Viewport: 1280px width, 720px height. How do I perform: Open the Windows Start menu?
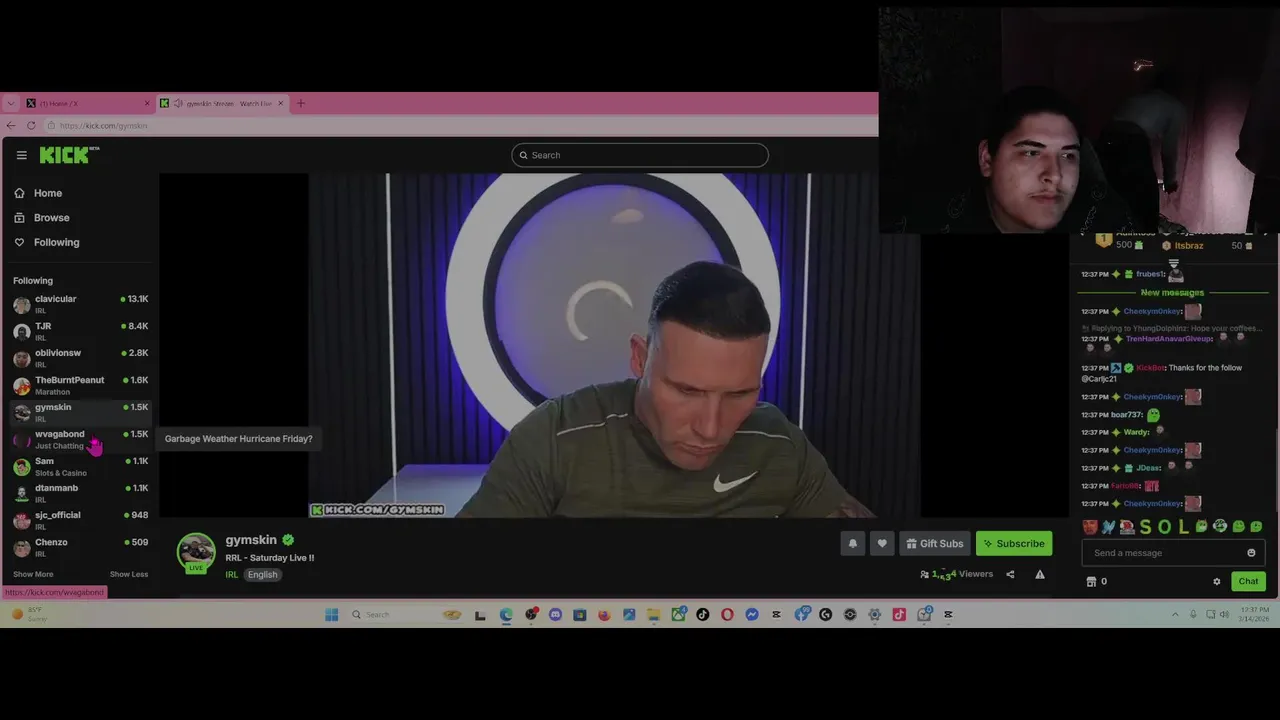pyautogui.click(x=332, y=614)
